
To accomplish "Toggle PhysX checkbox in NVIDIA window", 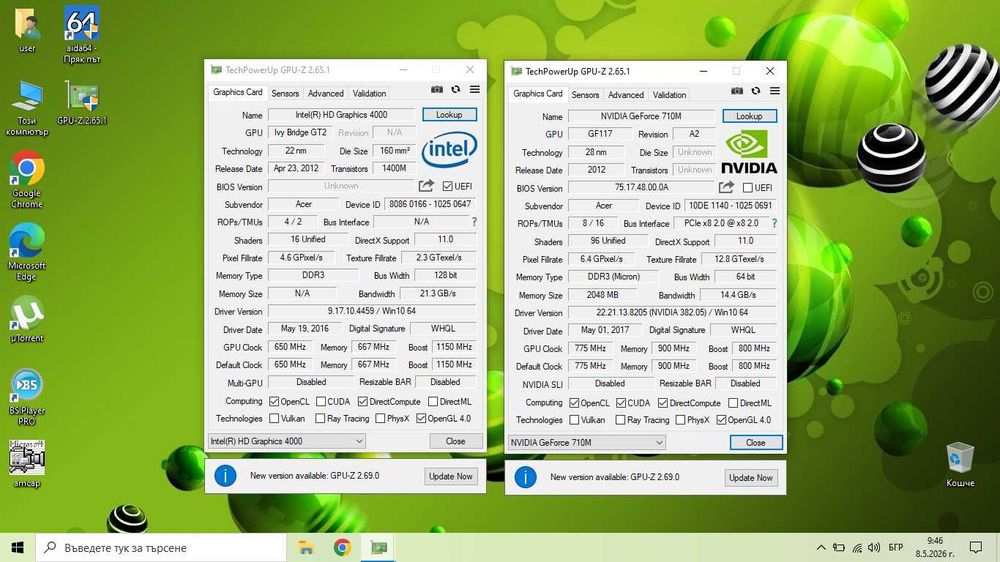I will pos(680,420).
